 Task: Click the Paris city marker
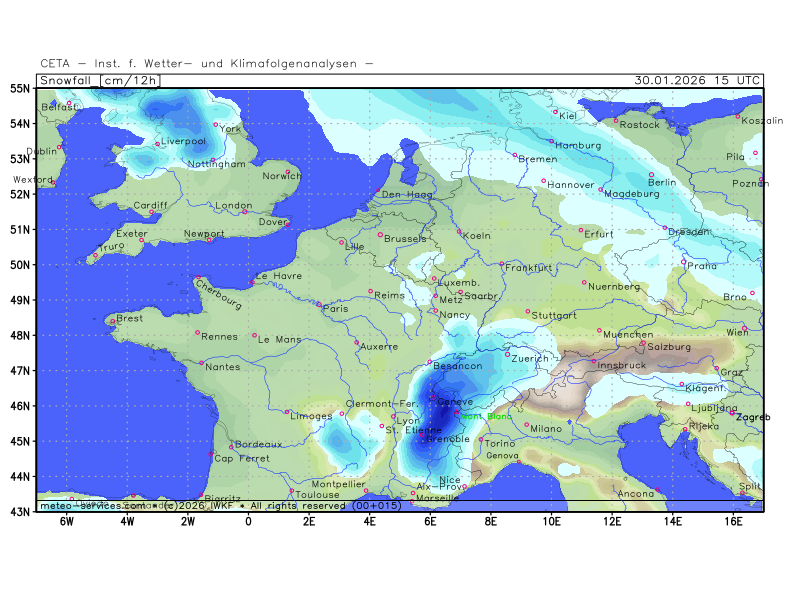pyautogui.click(x=319, y=304)
